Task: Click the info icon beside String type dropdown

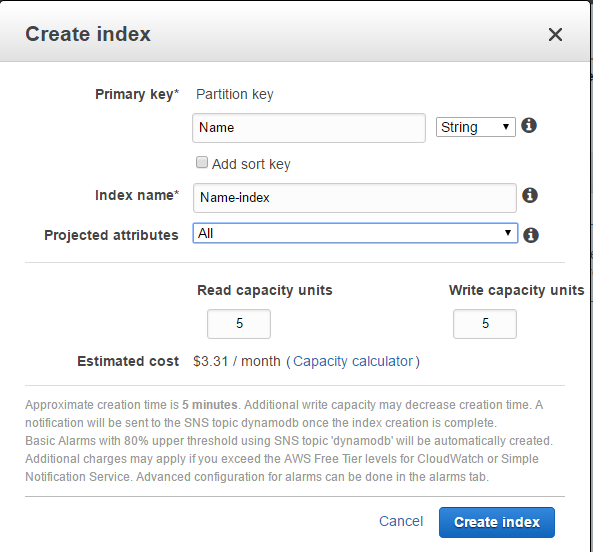Action: click(x=529, y=125)
